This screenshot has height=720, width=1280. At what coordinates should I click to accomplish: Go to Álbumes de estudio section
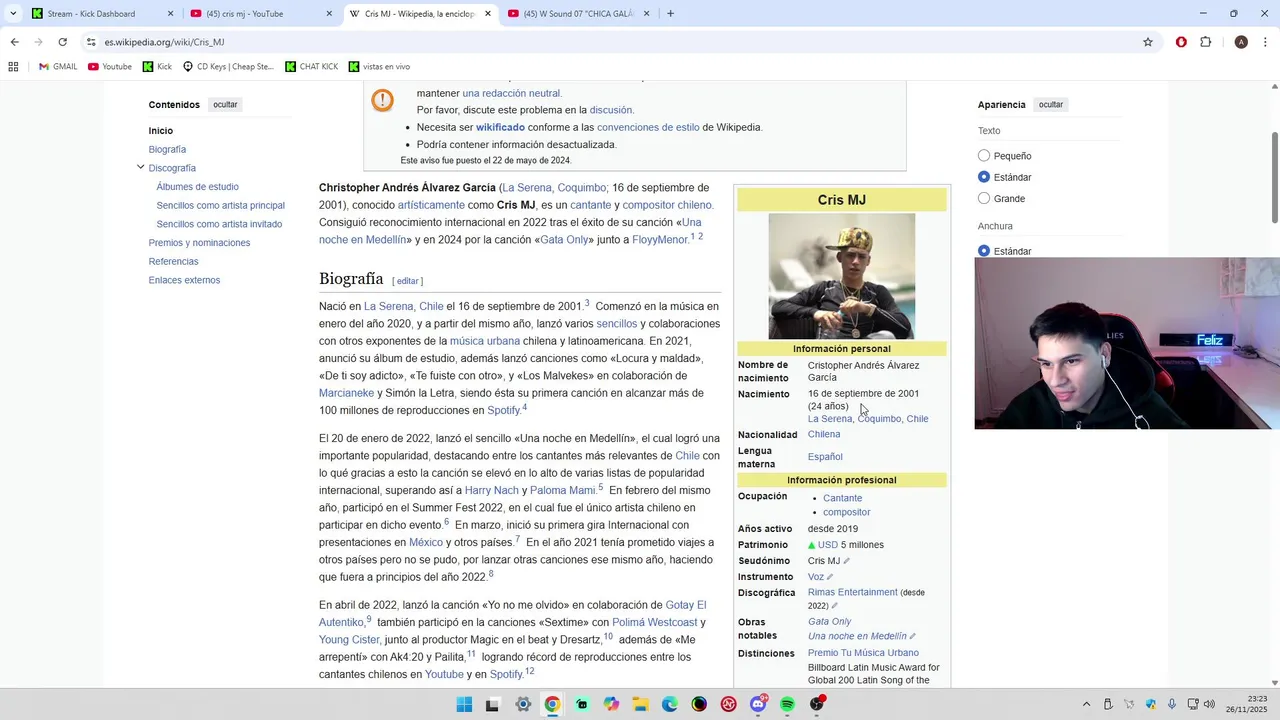tap(197, 187)
